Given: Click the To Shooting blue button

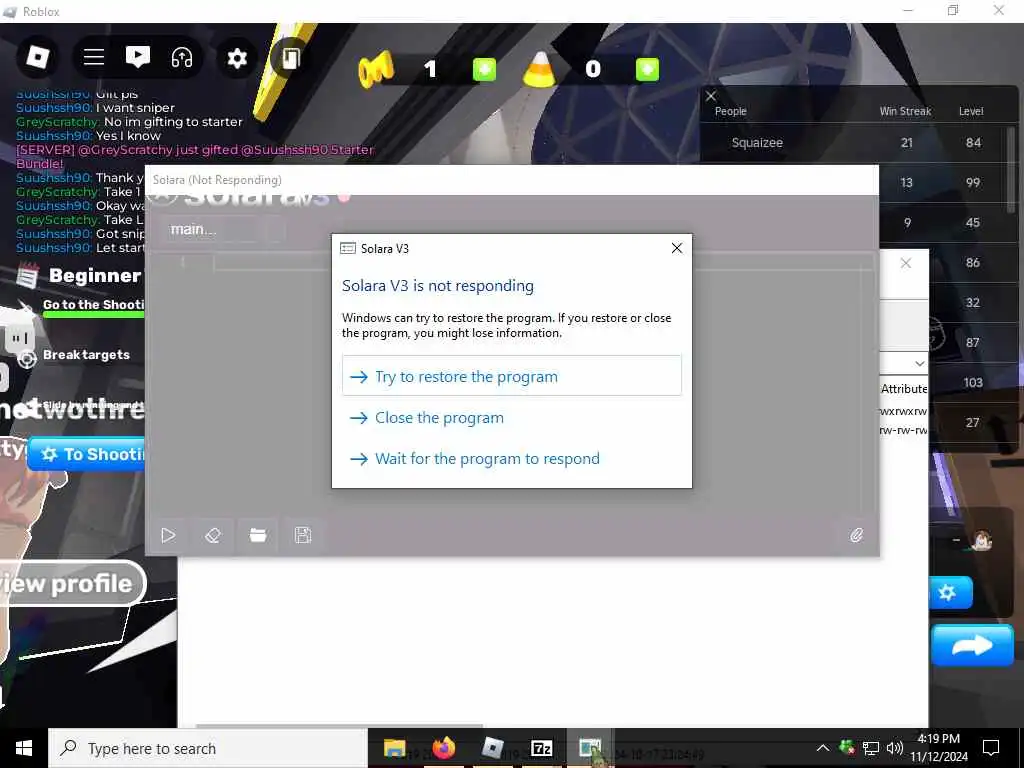Looking at the screenshot, I should pyautogui.click(x=86, y=454).
